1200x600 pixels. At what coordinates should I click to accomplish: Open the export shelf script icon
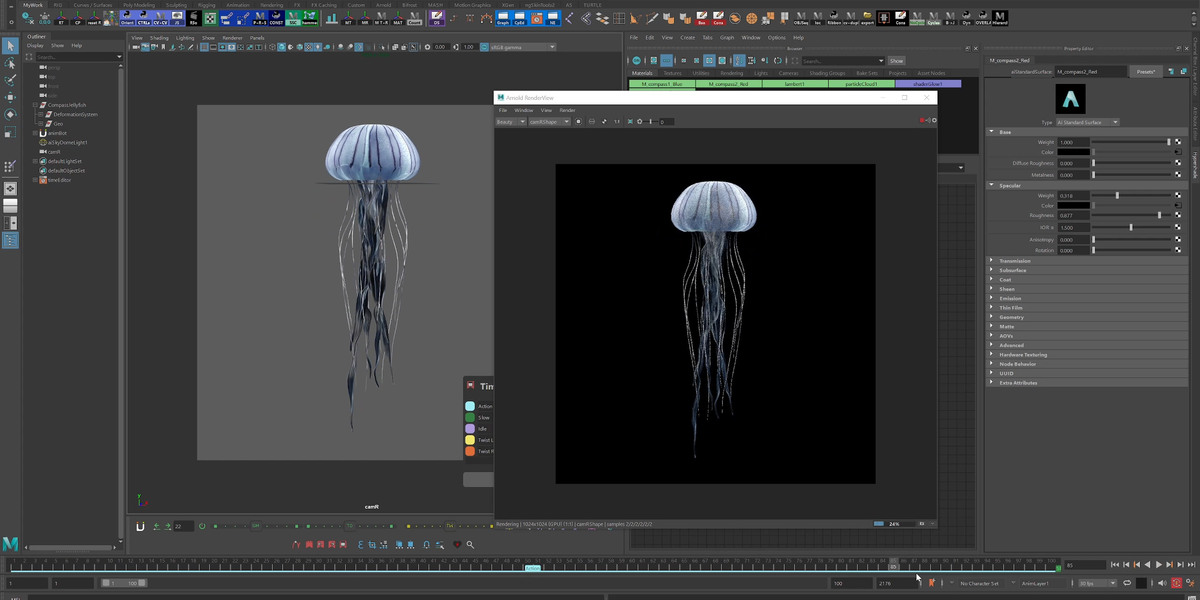(x=865, y=18)
